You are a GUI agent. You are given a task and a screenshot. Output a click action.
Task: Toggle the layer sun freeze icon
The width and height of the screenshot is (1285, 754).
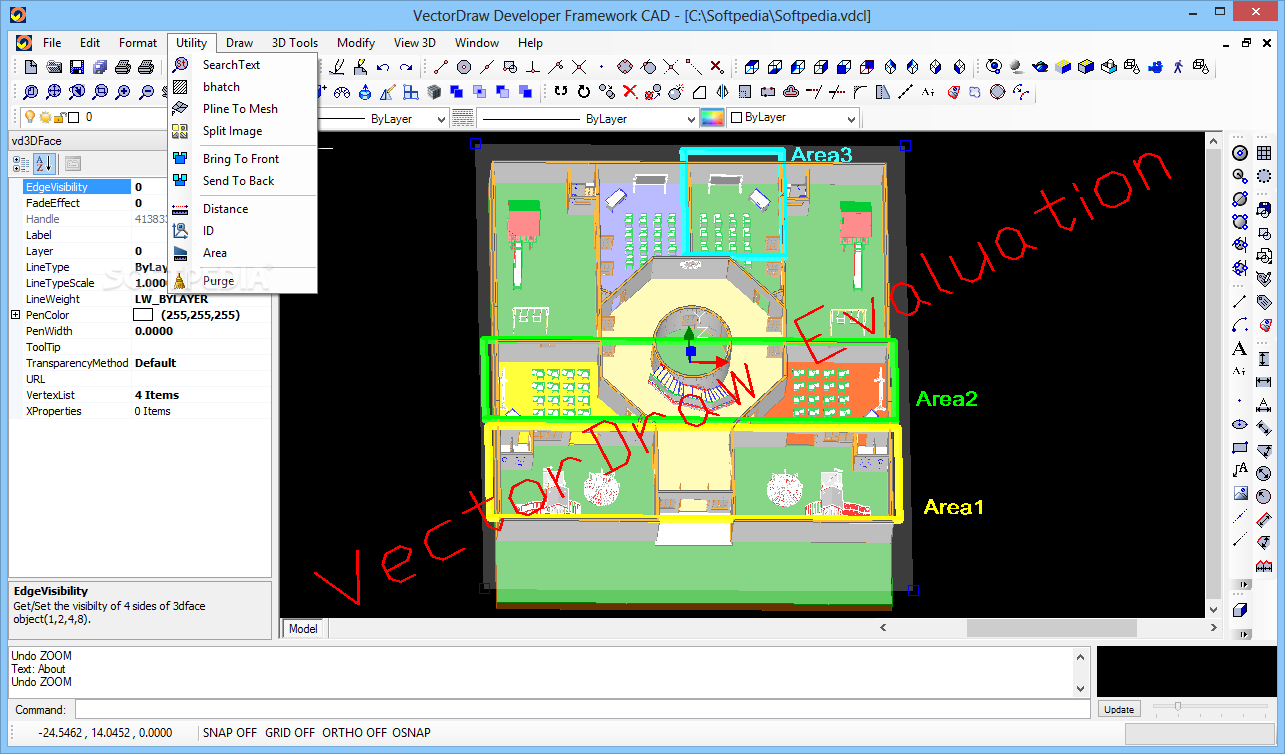pyautogui.click(x=45, y=117)
